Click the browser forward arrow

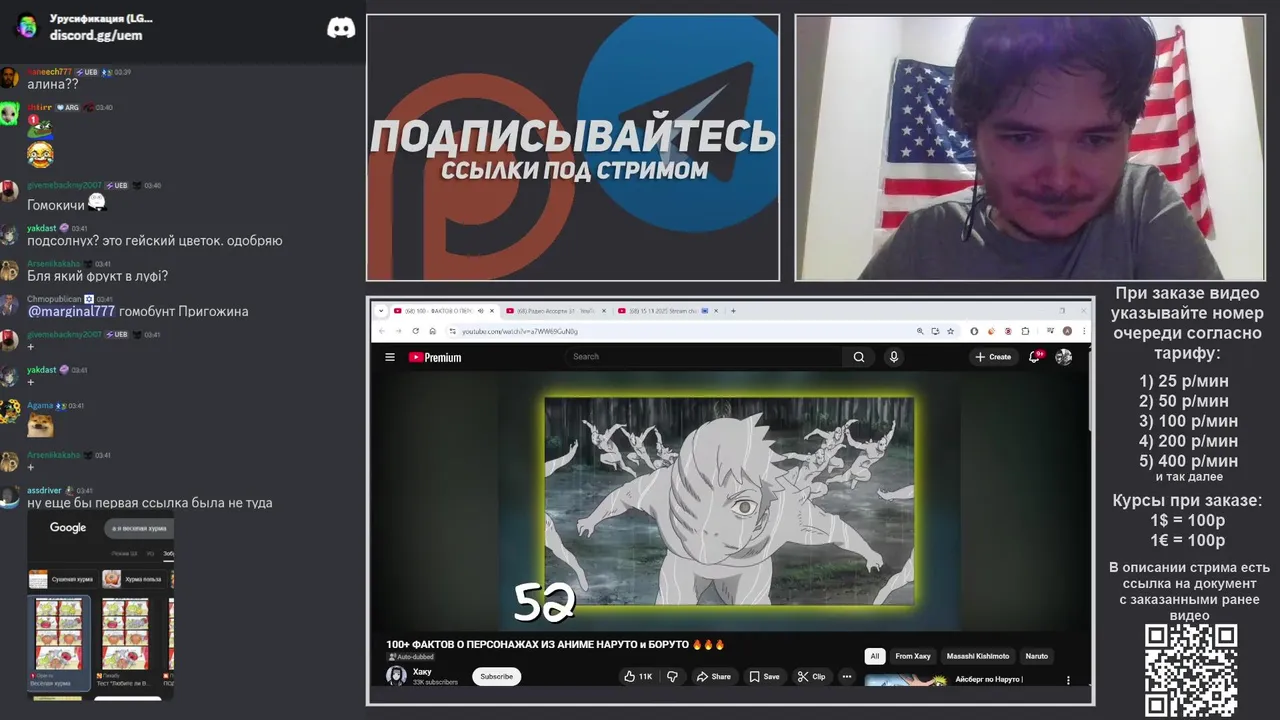pos(398,331)
